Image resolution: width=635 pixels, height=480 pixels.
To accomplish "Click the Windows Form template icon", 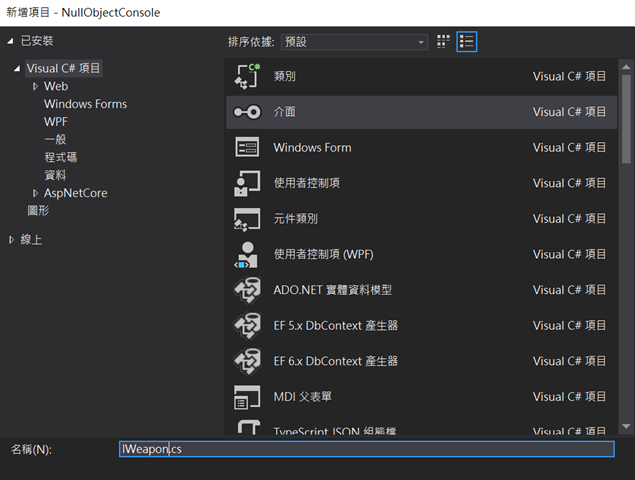I will 247,147.
